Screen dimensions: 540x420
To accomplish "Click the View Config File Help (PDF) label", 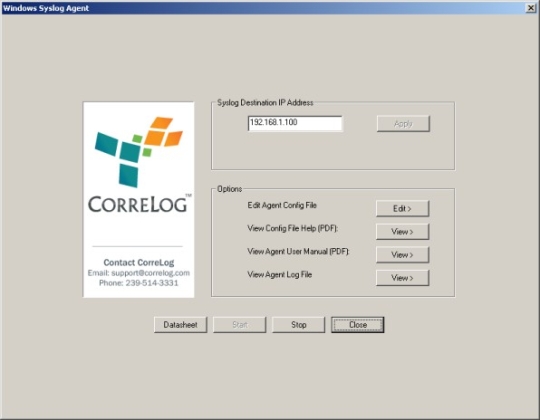I will 293,228.
